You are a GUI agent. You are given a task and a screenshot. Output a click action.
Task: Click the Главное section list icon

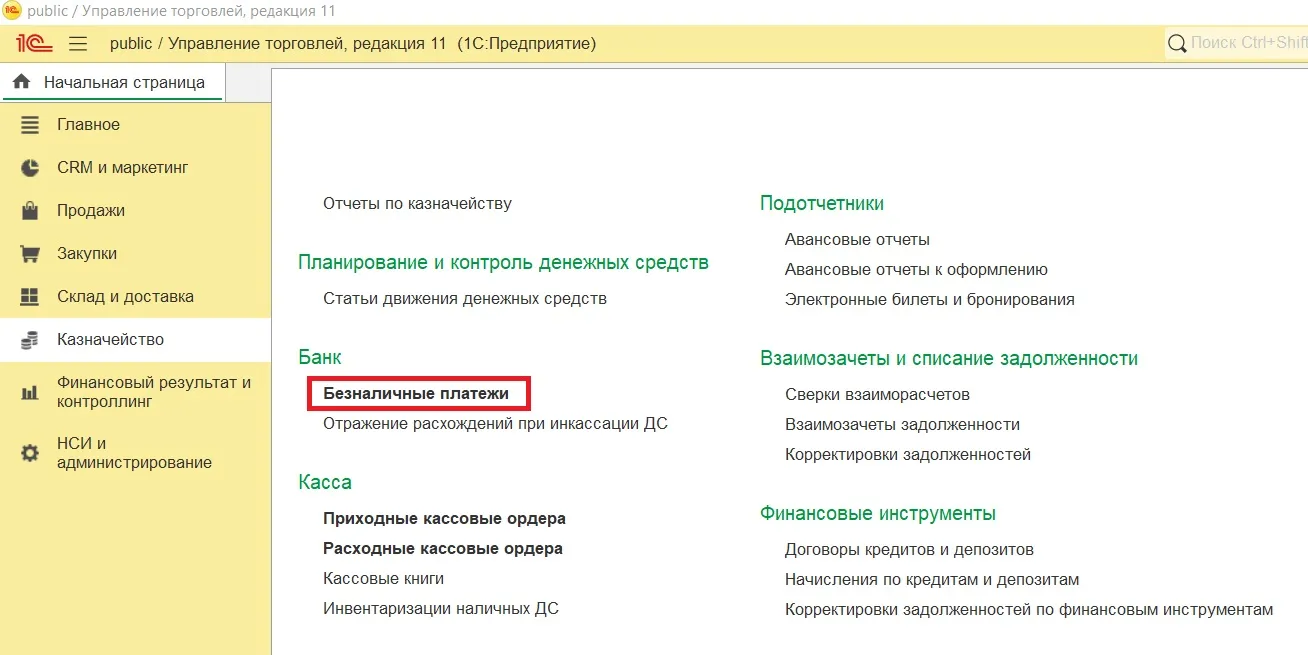[30, 125]
